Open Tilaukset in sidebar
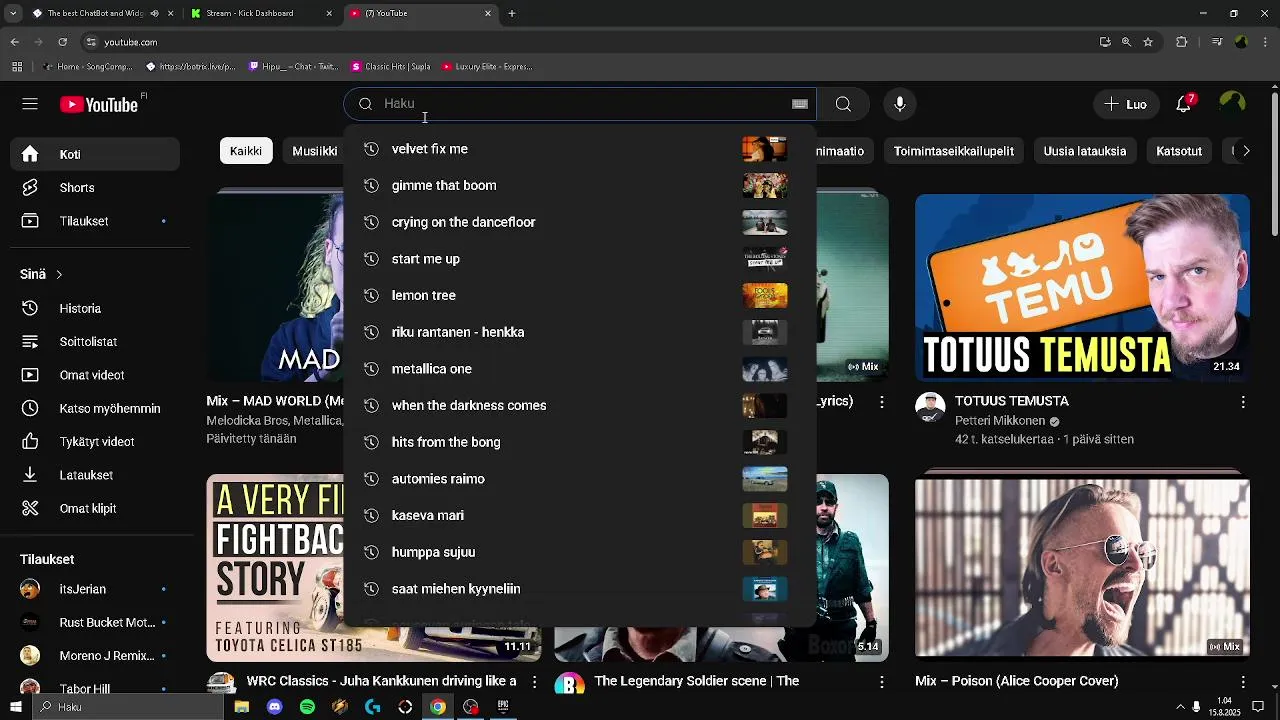1280x720 pixels. coord(96,221)
